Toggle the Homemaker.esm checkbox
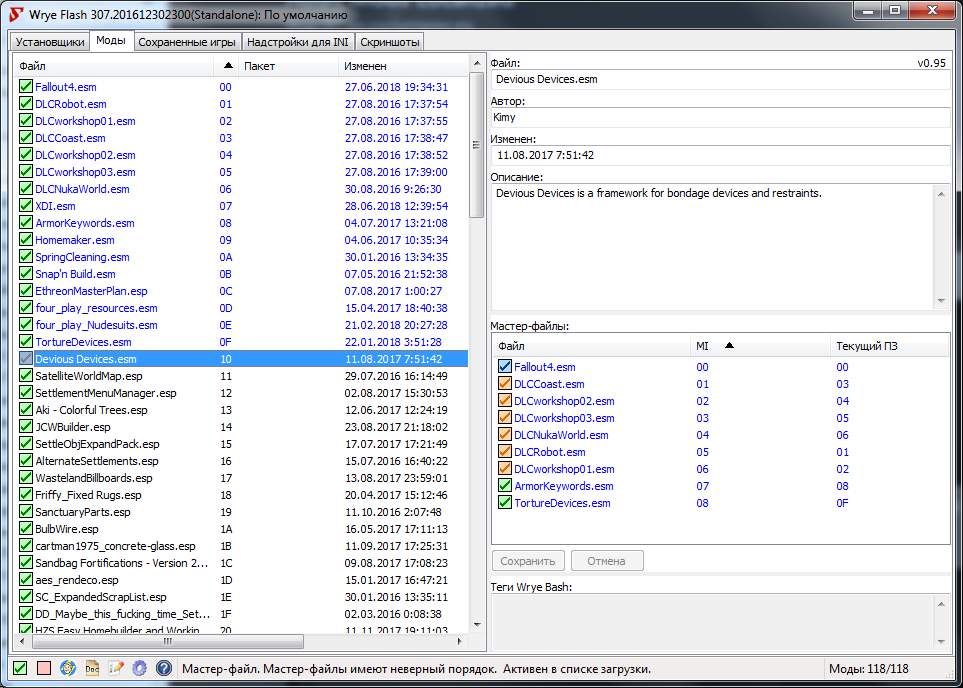 [x=26, y=240]
